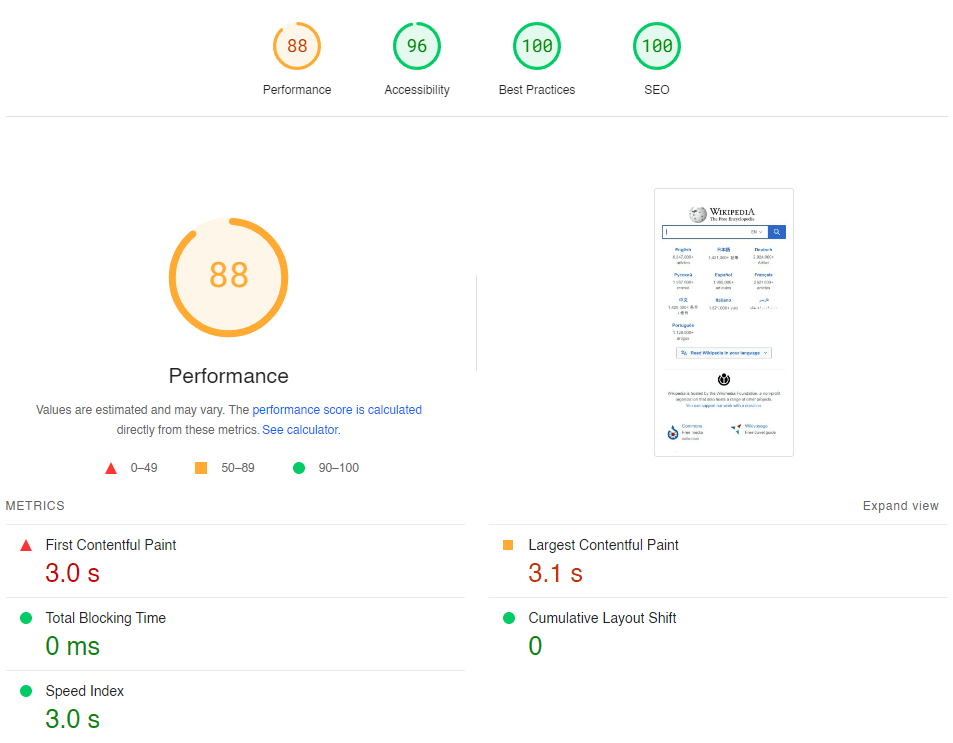Click Total Blocking Time green circle icon
Image resolution: width=953 pixels, height=743 pixels.
point(26,618)
